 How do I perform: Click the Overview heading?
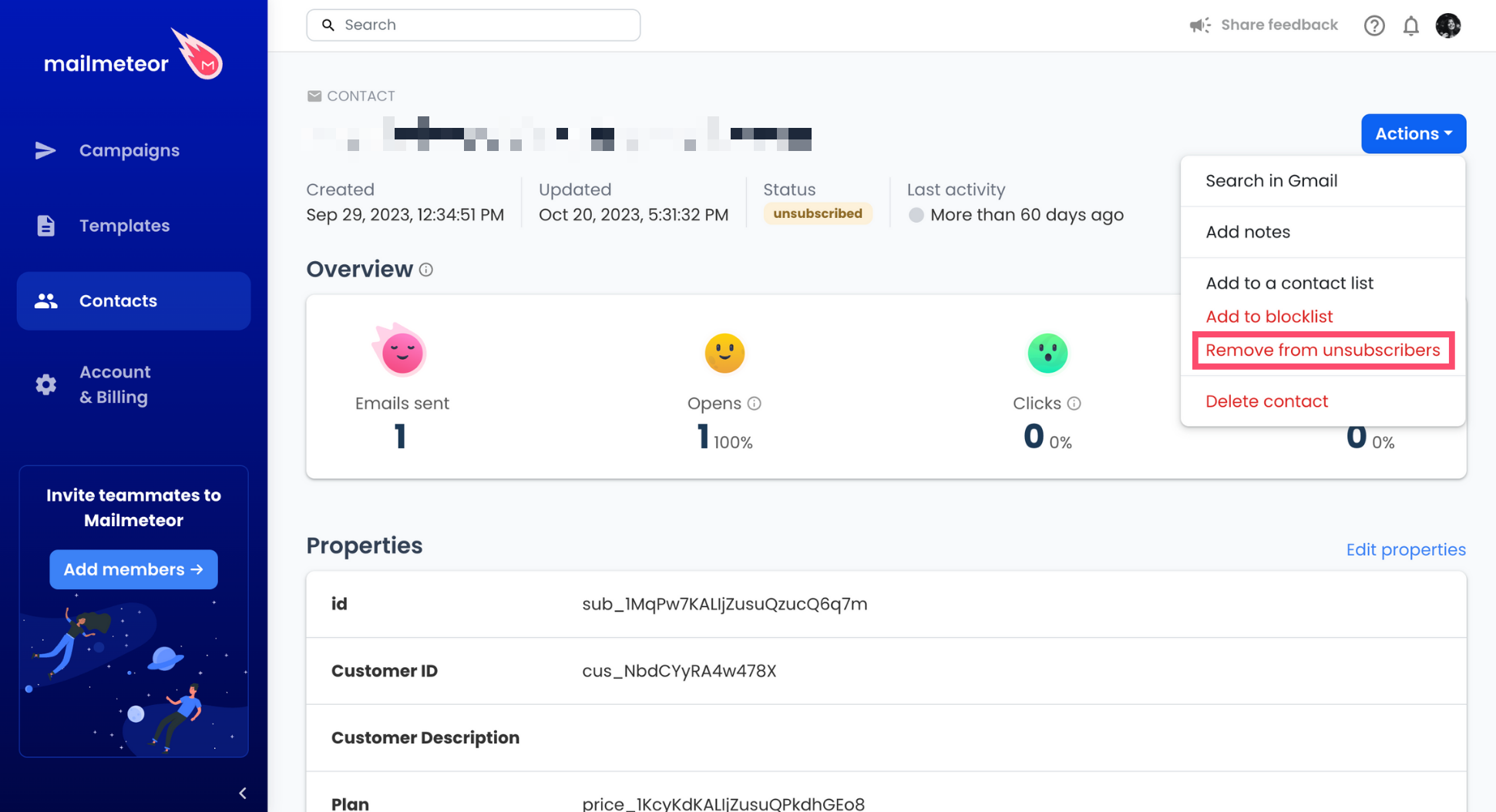point(359,269)
